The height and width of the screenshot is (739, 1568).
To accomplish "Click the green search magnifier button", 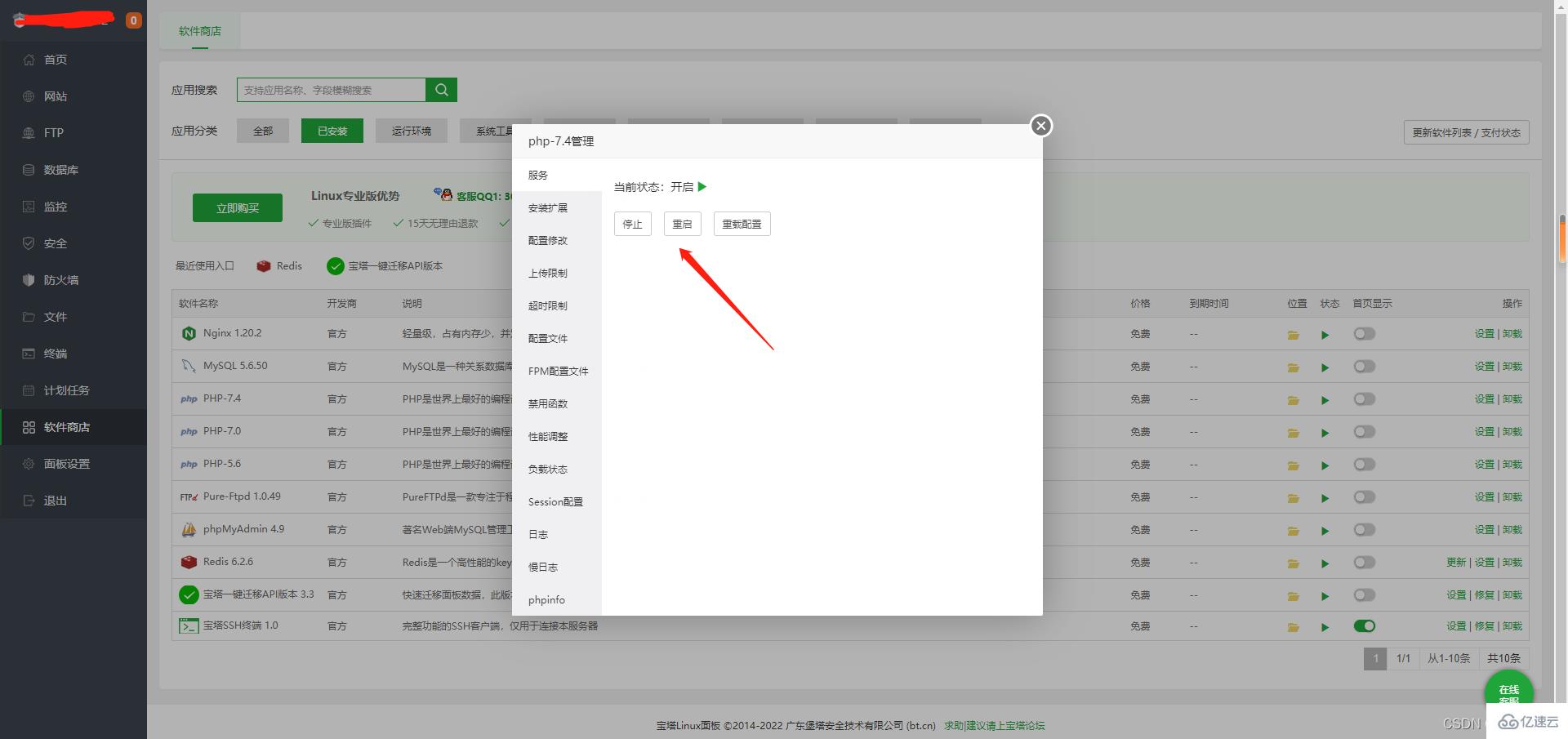I will (441, 90).
